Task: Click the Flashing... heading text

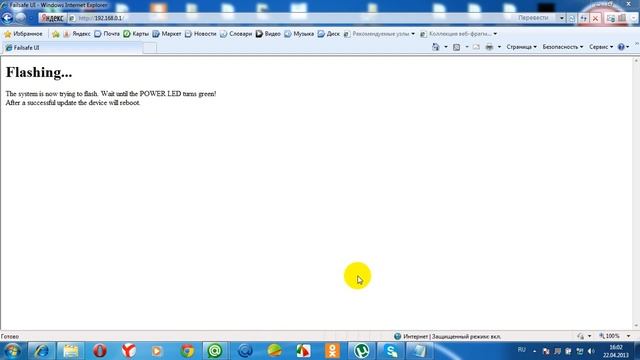Action: click(39, 72)
